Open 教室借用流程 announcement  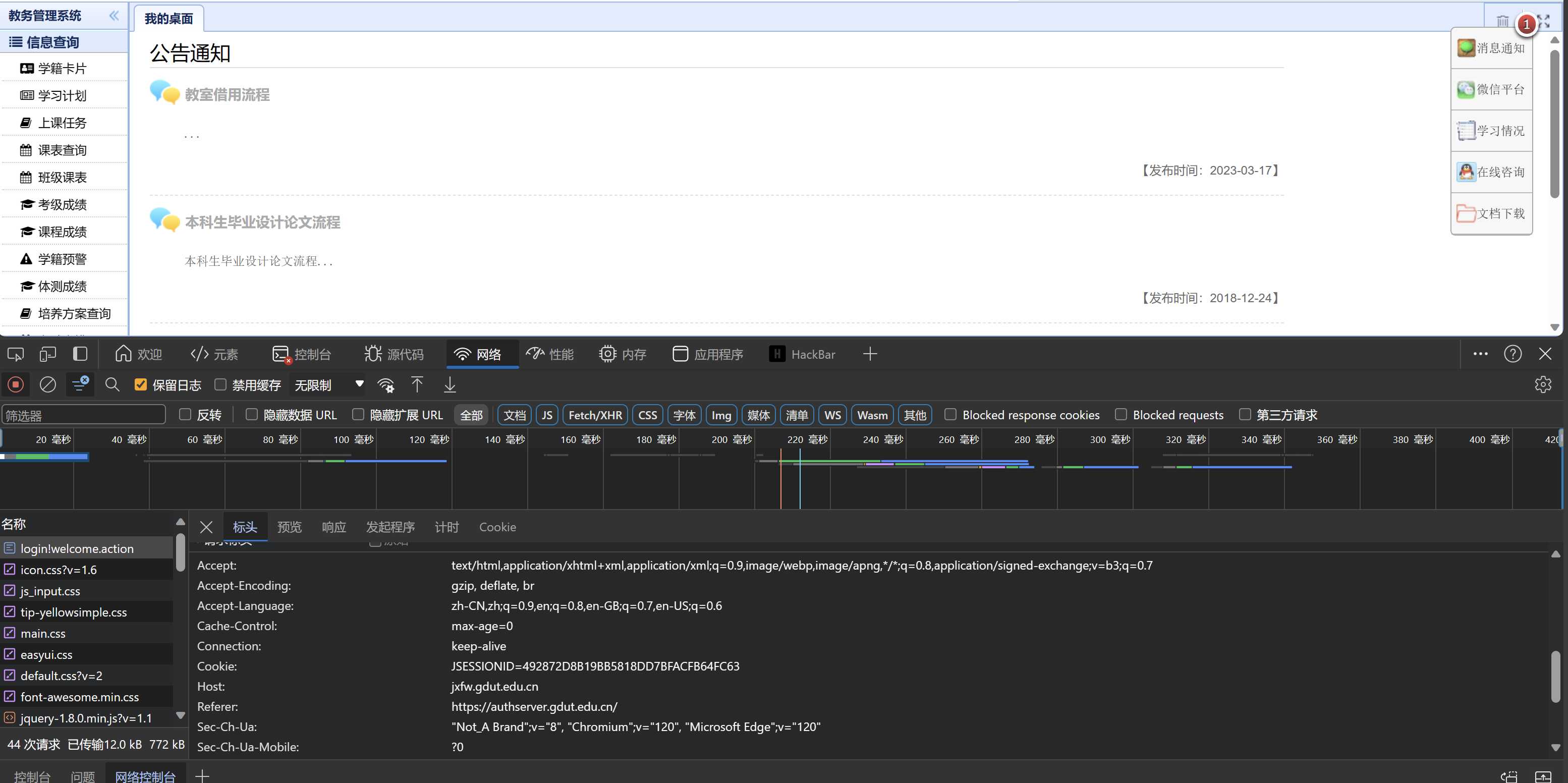point(227,94)
